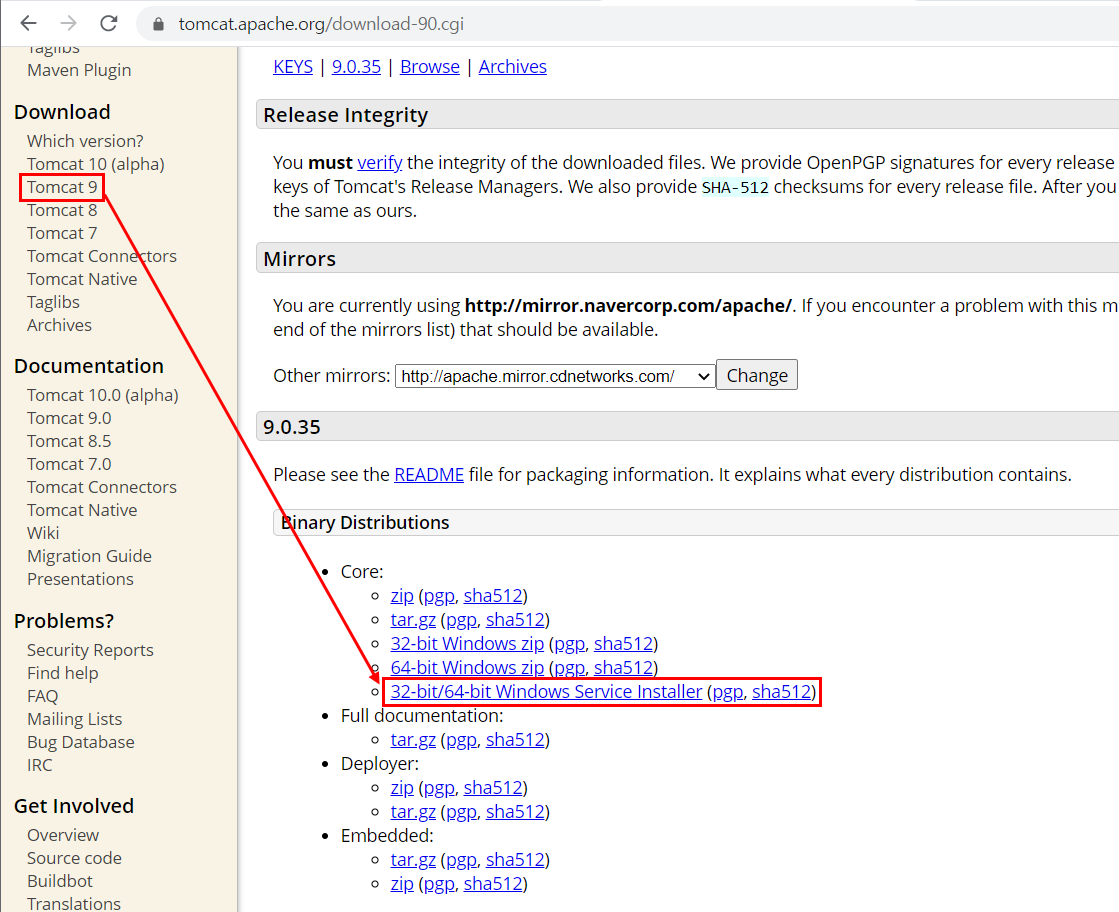Screen dimensions: 1119x912
Task: Open Archives under Download sidebar
Action: (59, 325)
